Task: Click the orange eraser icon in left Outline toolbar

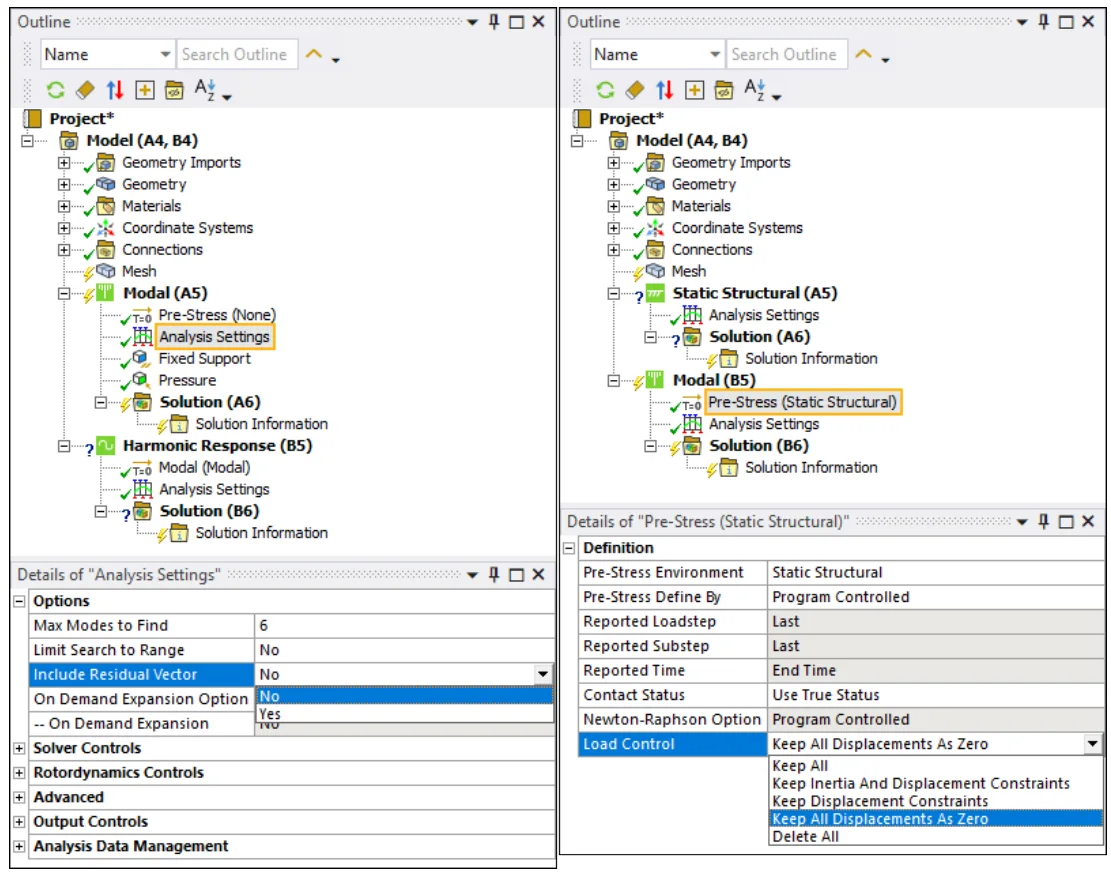Action: 85,90
